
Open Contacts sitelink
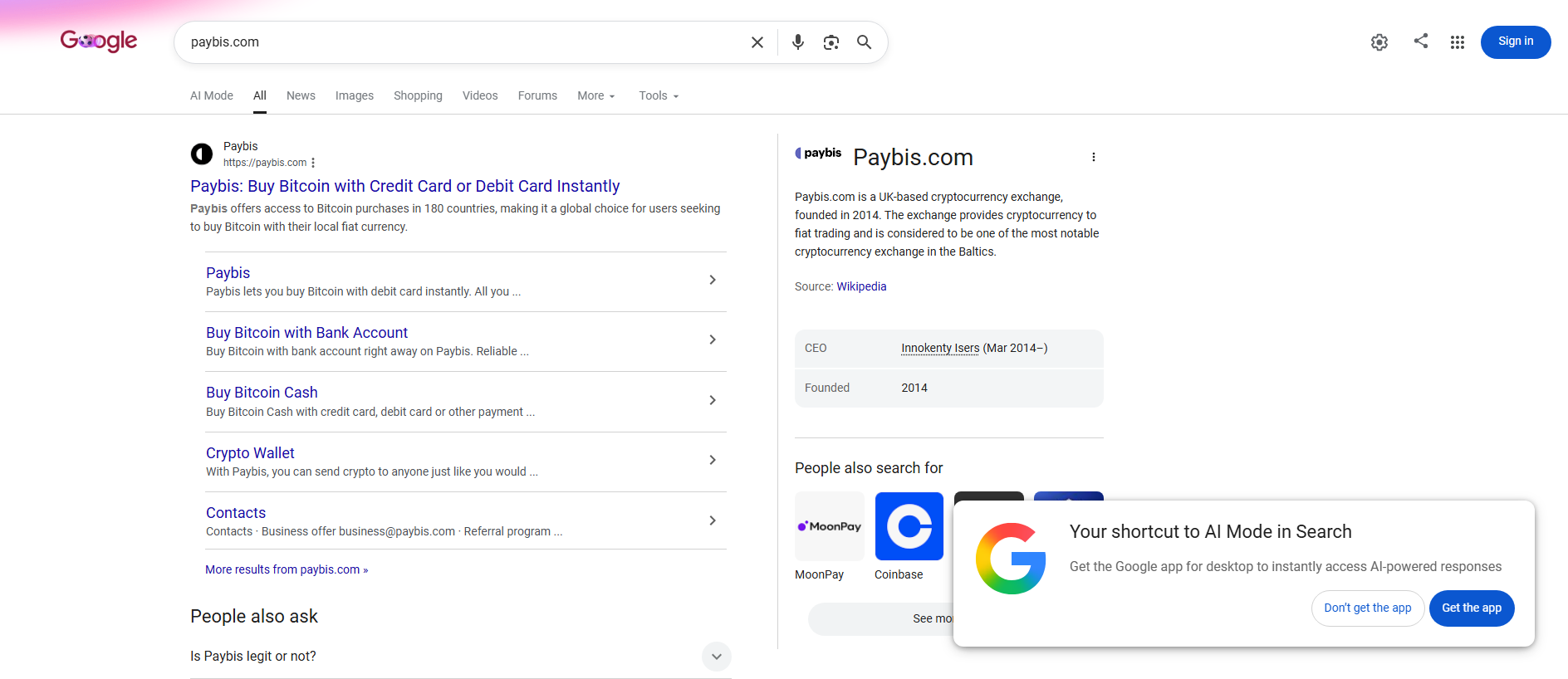tap(236, 513)
